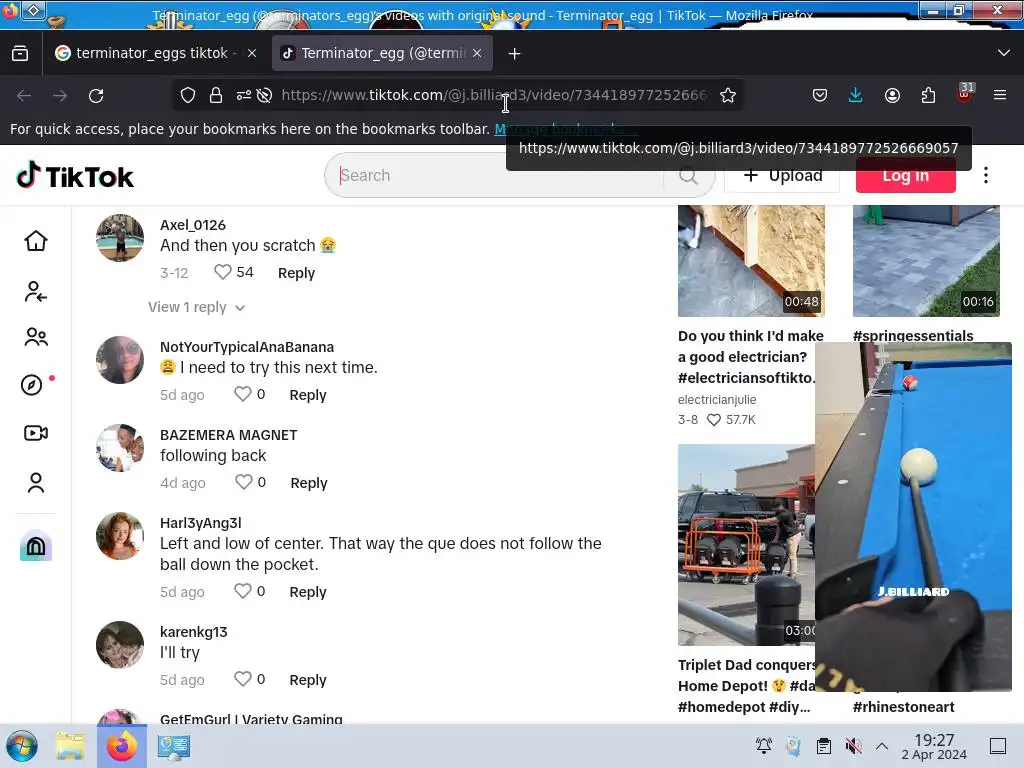Click the extension icon with 31 badge
The height and width of the screenshot is (768, 1024).
tap(964, 93)
